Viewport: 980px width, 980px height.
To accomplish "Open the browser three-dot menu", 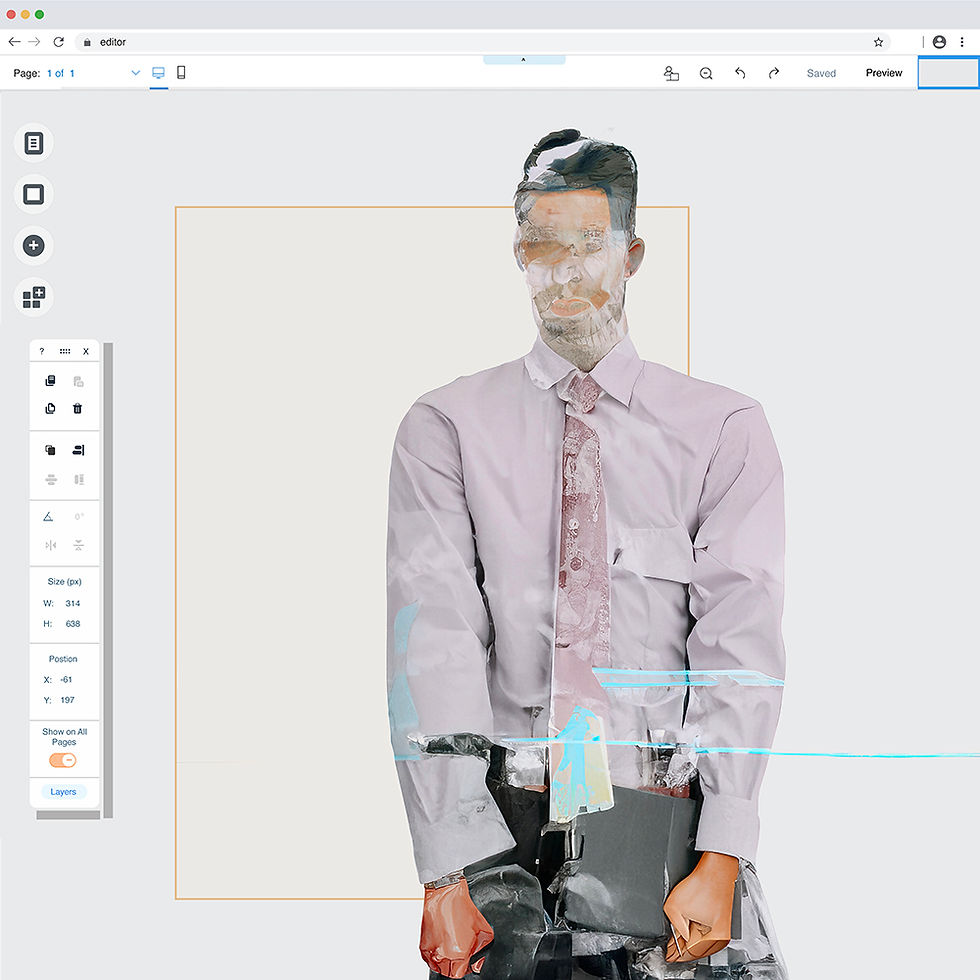I will [962, 42].
